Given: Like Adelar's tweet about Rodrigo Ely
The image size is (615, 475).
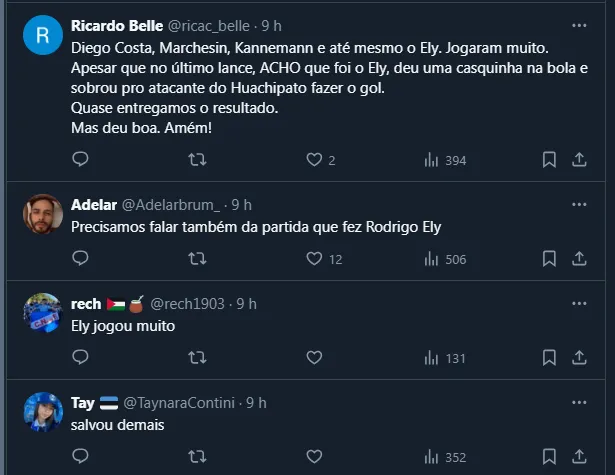Looking at the screenshot, I should coord(314,259).
